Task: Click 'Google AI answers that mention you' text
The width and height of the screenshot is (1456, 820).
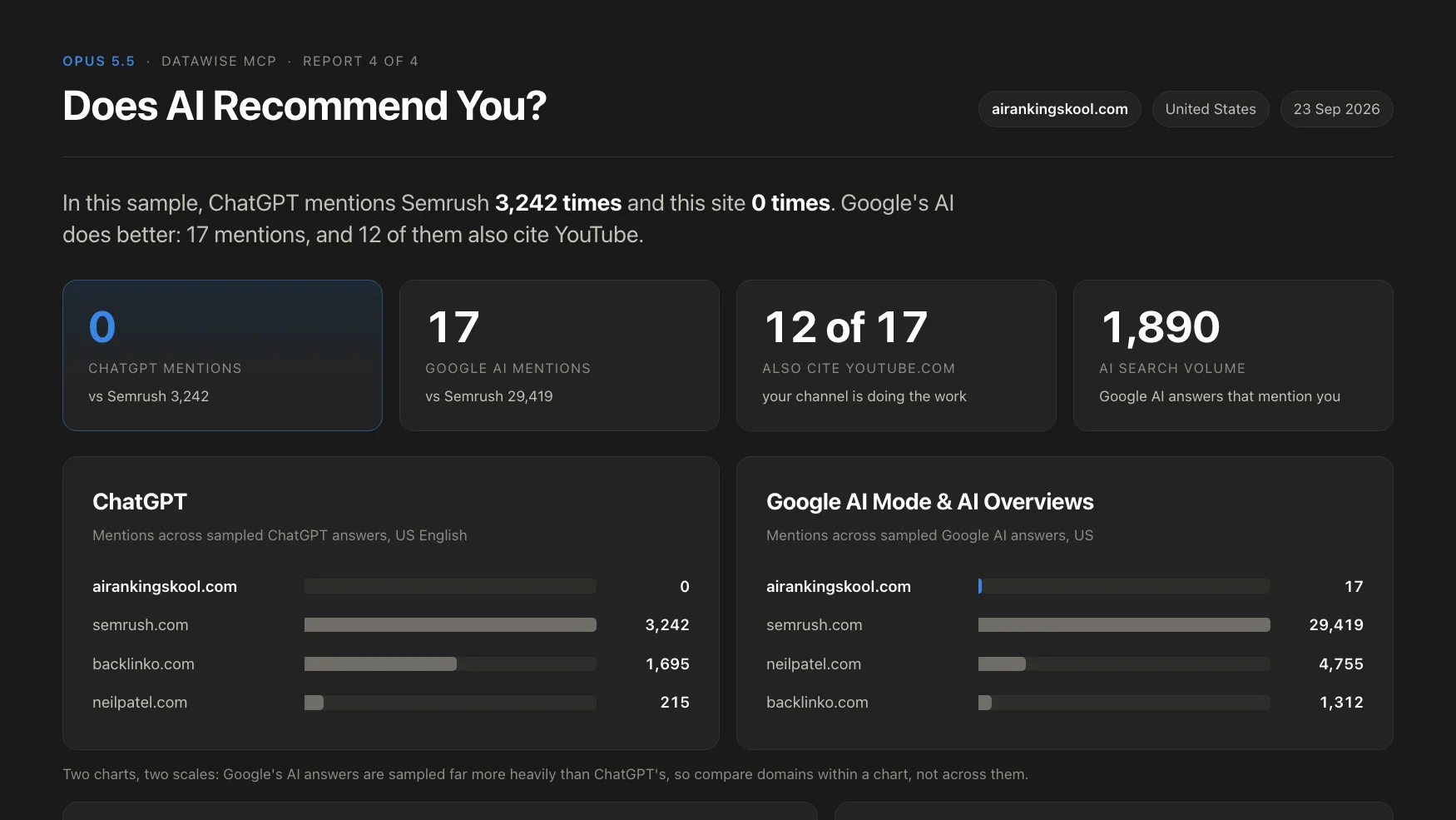Action: (1220, 396)
